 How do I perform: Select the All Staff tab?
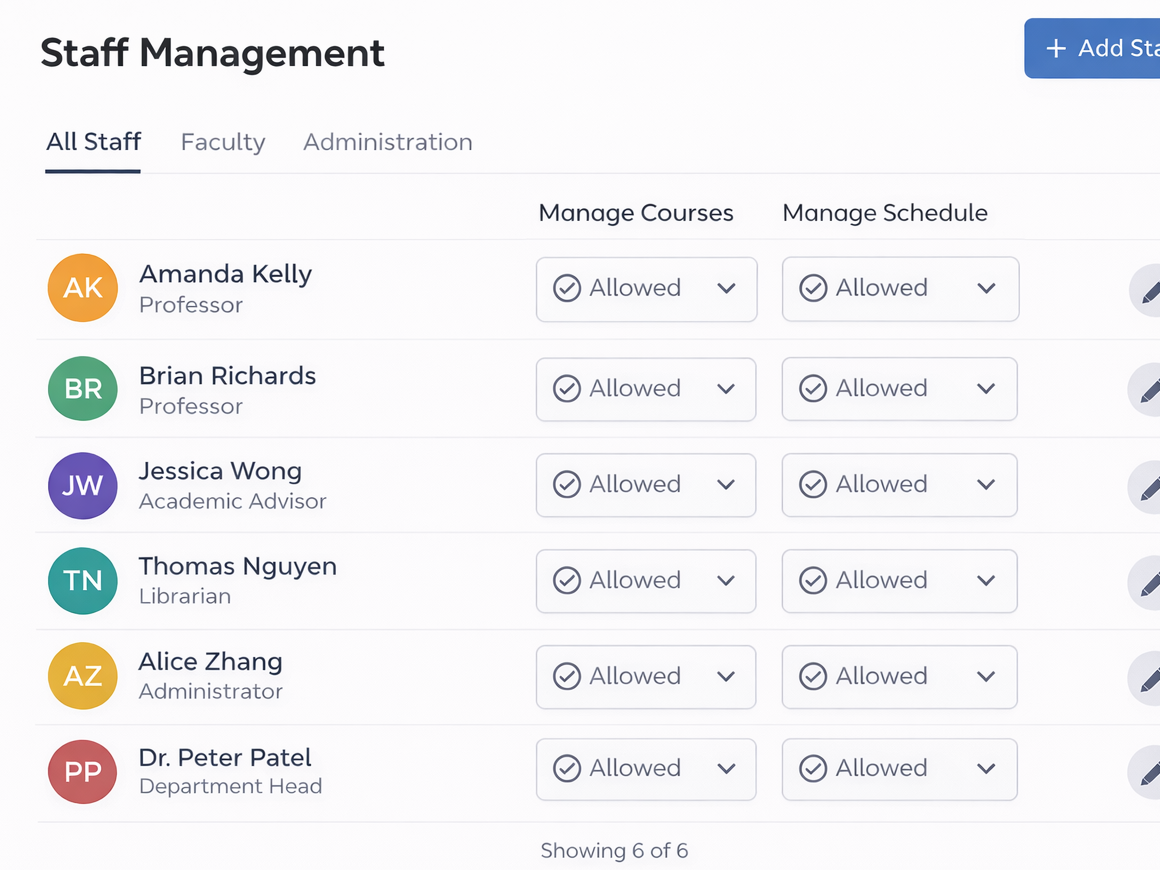click(93, 142)
